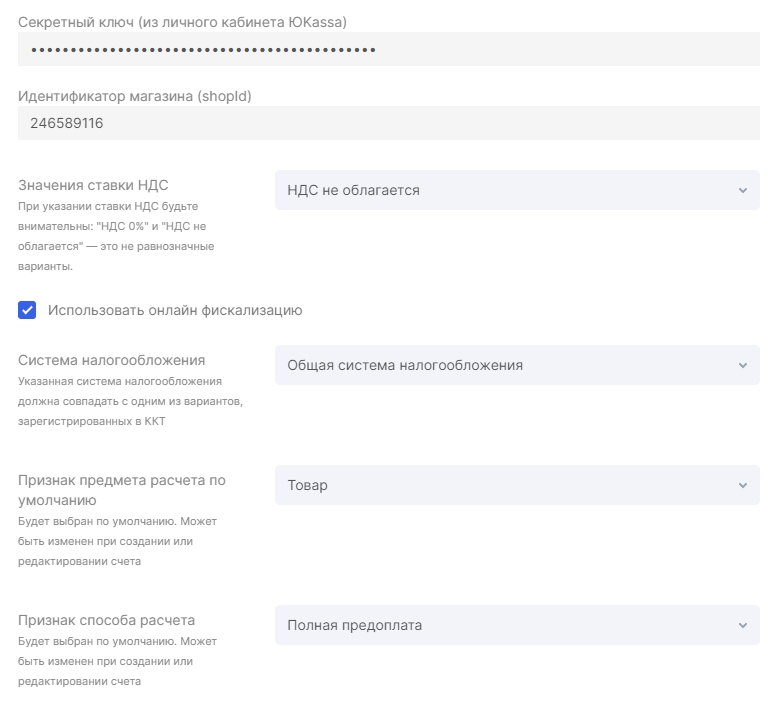Click the chevron arrow beside Товар
This screenshot has width=778, height=704.
pyautogui.click(x=742, y=486)
